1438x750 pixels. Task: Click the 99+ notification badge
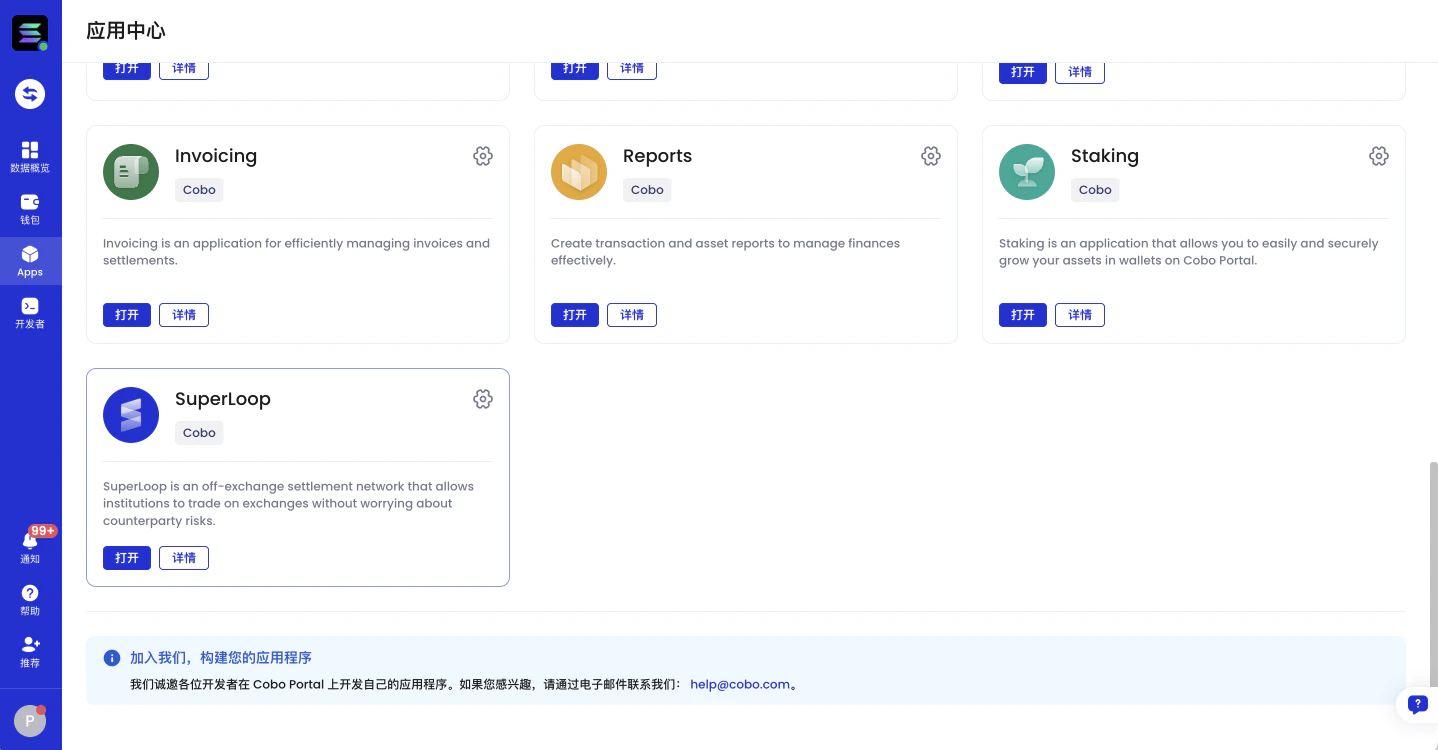tap(43, 531)
